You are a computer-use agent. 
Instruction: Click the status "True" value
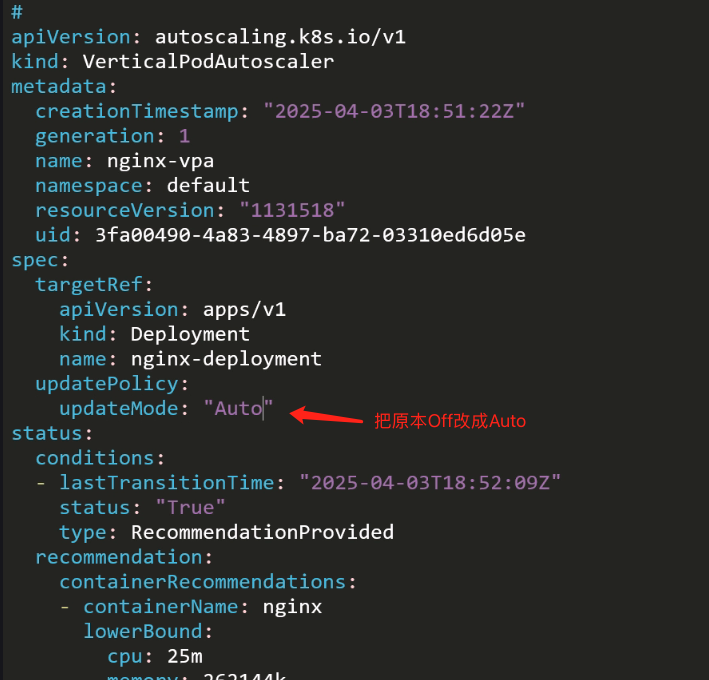tap(190, 508)
